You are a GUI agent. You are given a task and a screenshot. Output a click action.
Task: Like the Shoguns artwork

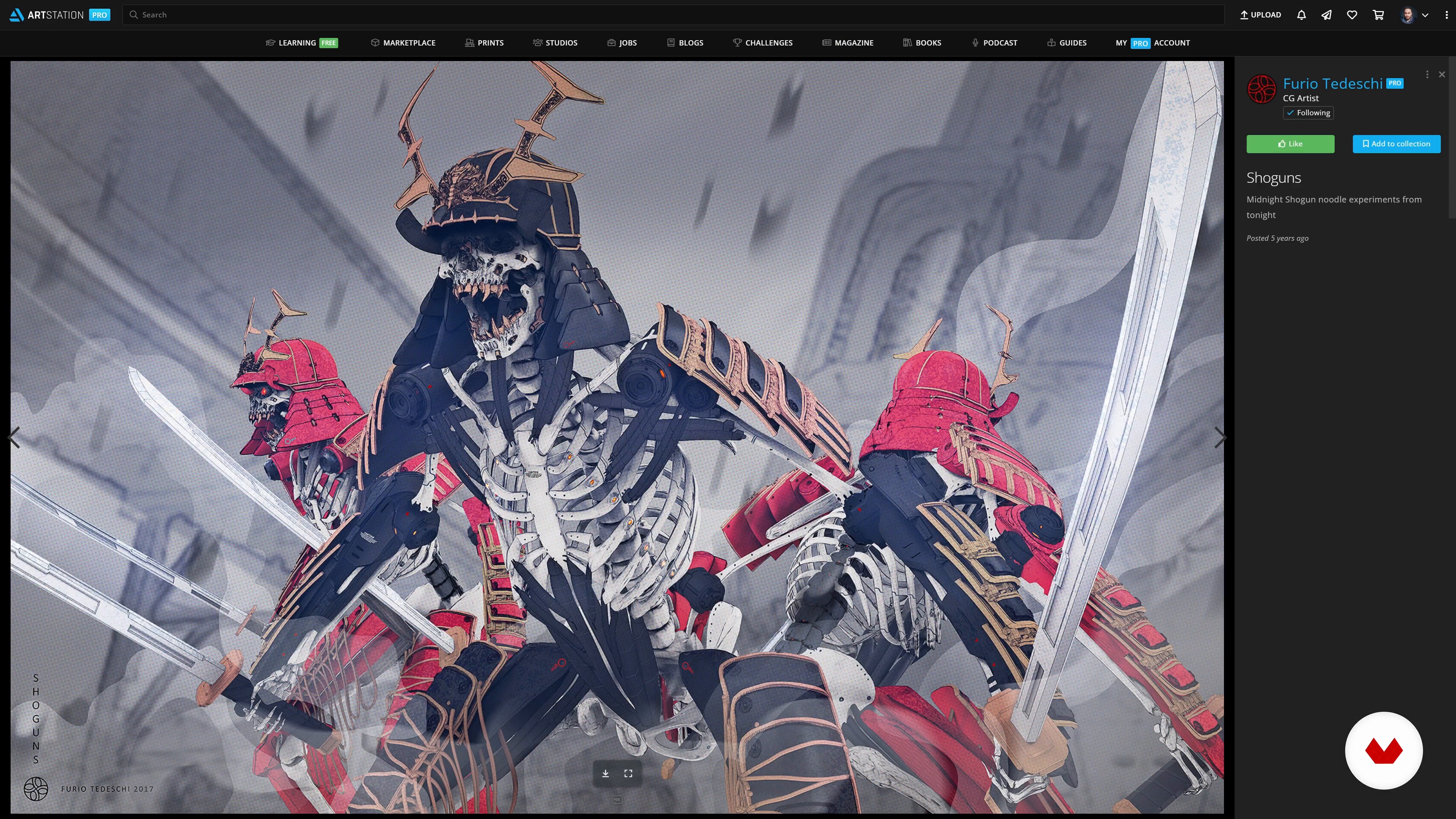1290,144
